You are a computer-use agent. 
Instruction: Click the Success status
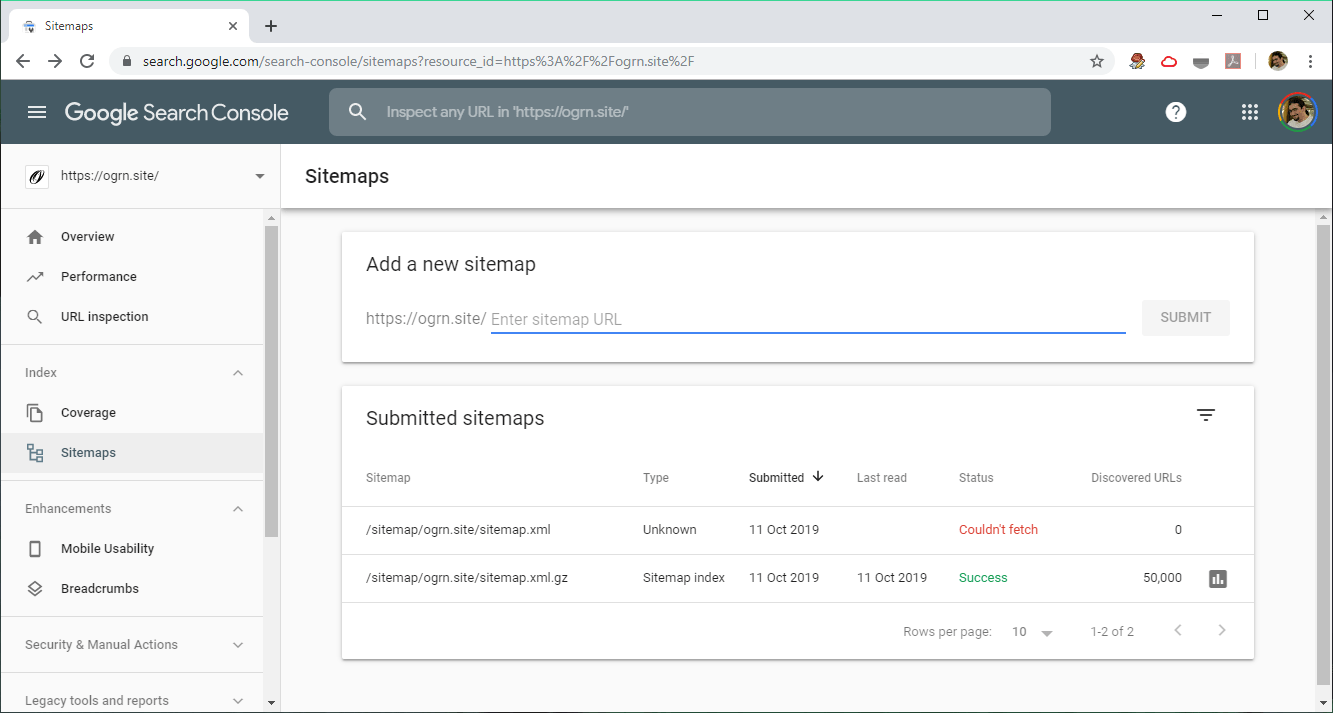tap(983, 578)
